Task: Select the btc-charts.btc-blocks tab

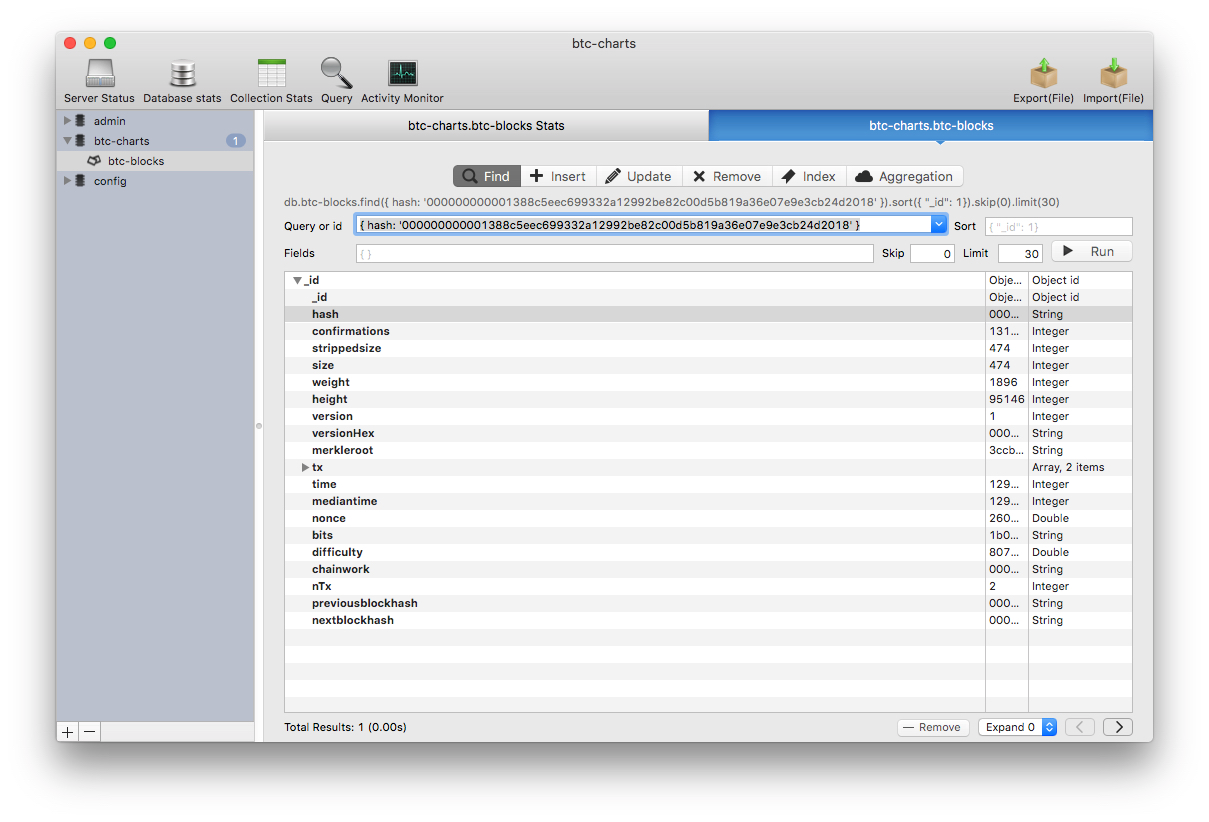Action: point(930,125)
